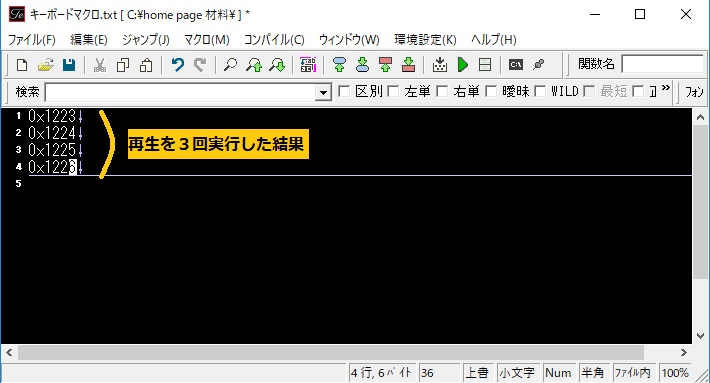The height and width of the screenshot is (383, 710).
Task: Check the WILD search option
Action: tap(540, 91)
